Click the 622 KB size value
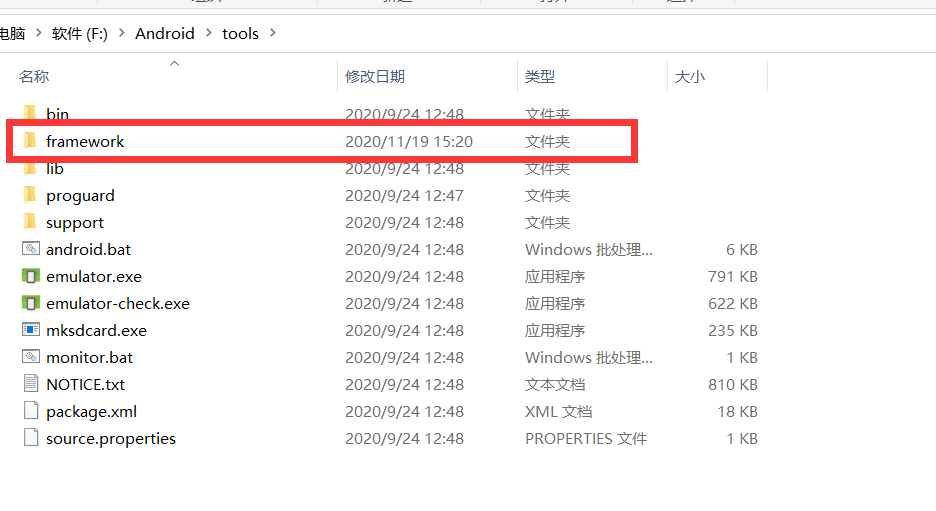936x511 pixels. [x=732, y=303]
